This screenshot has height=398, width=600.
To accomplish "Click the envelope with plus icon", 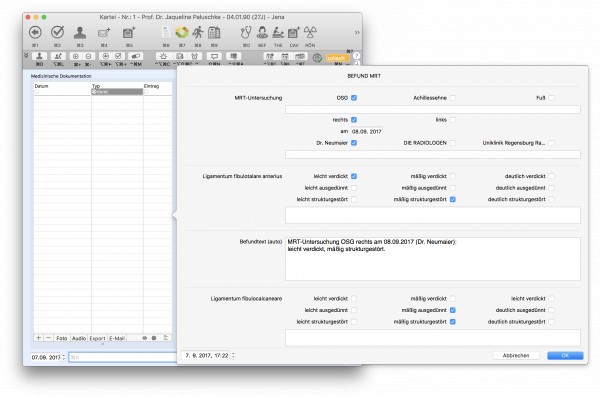I will coord(104,33).
